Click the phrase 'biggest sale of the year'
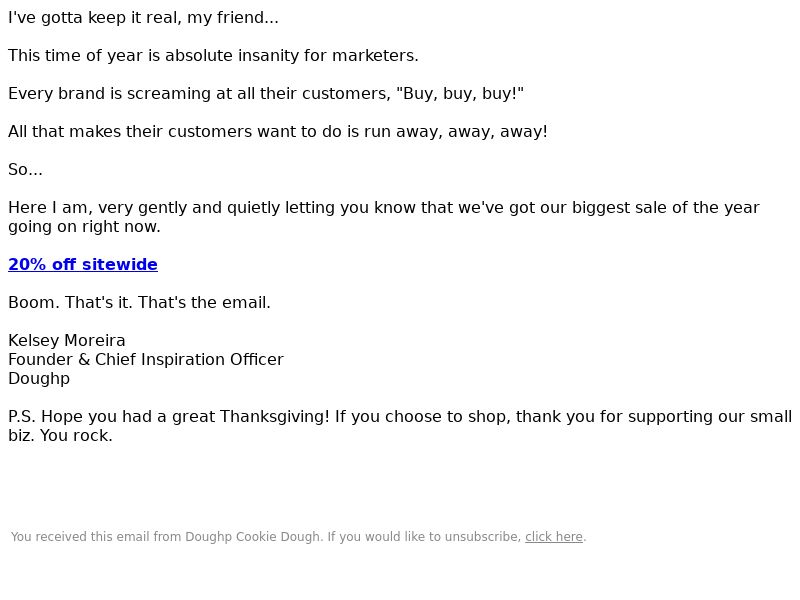 (665, 208)
